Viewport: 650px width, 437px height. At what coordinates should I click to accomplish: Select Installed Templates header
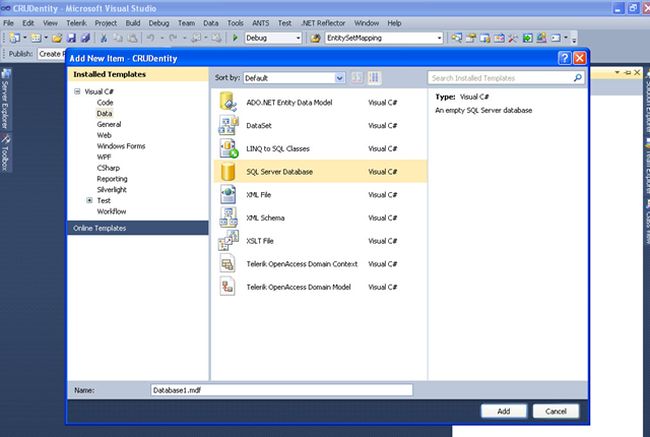tap(138, 74)
